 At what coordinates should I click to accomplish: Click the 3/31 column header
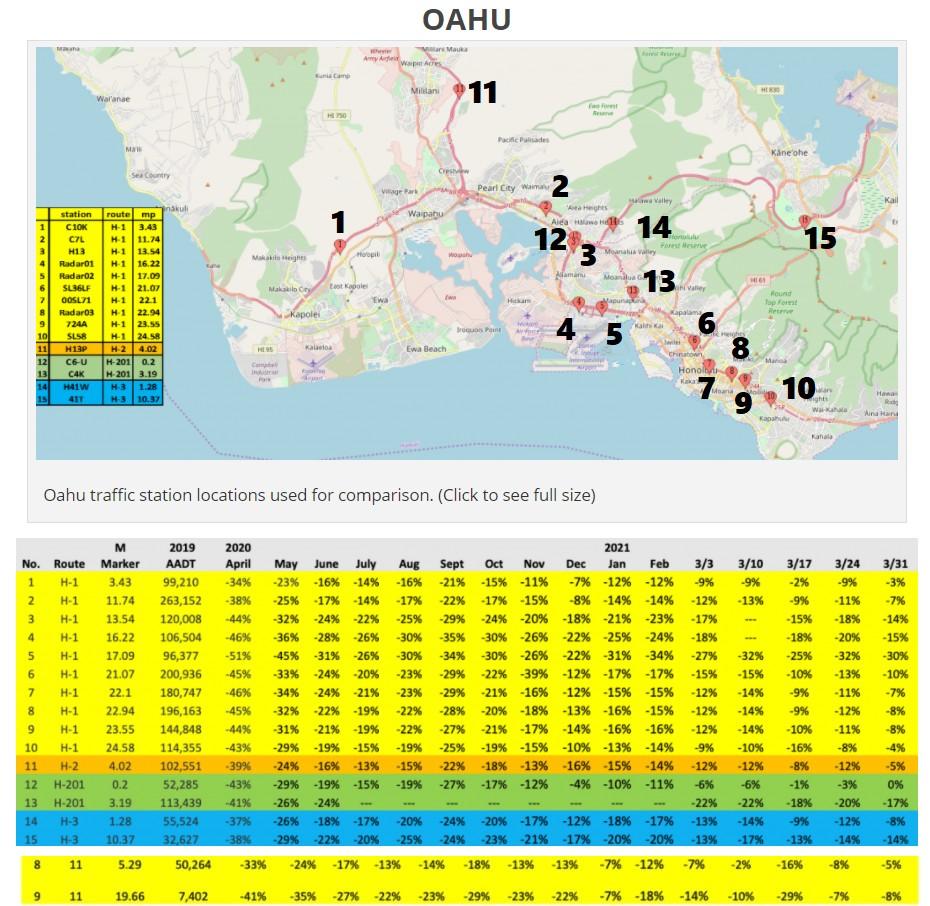click(x=896, y=564)
